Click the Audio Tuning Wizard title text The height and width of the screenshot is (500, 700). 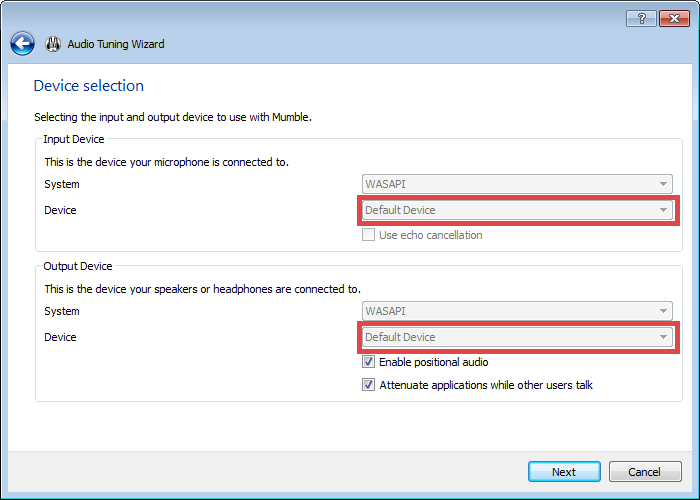point(116,44)
